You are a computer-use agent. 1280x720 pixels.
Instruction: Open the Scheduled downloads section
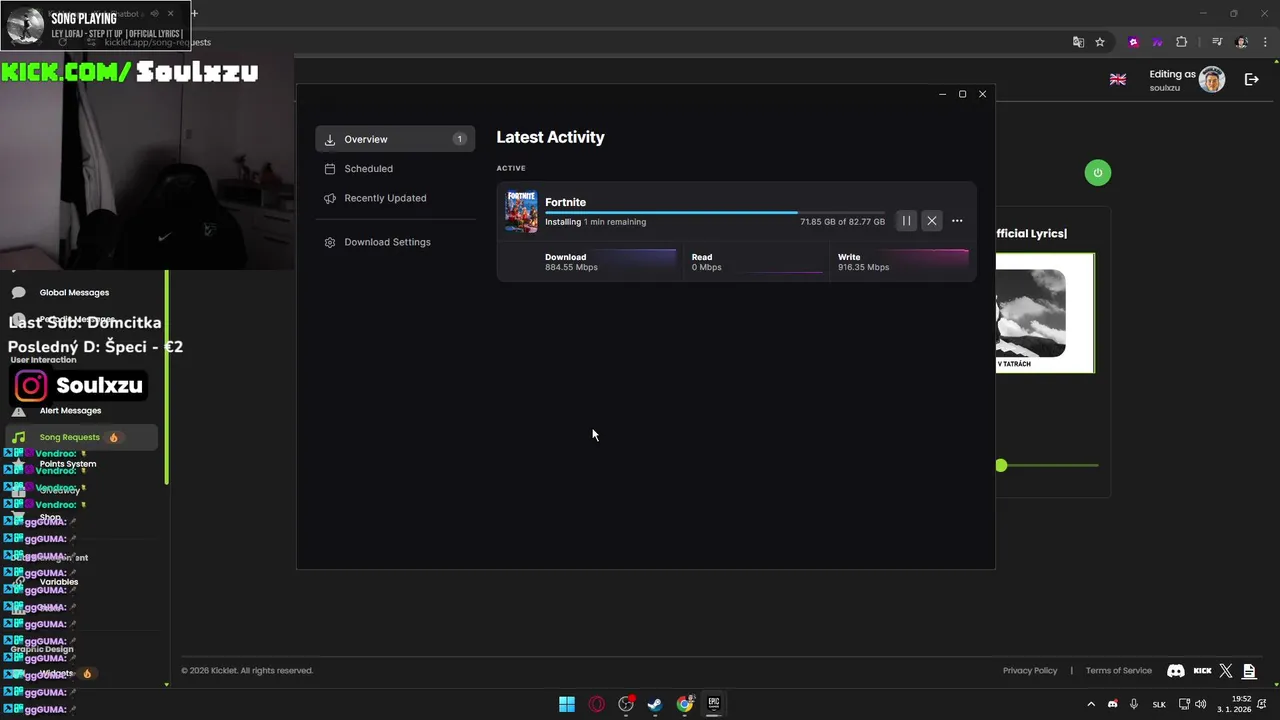[x=395, y=169]
